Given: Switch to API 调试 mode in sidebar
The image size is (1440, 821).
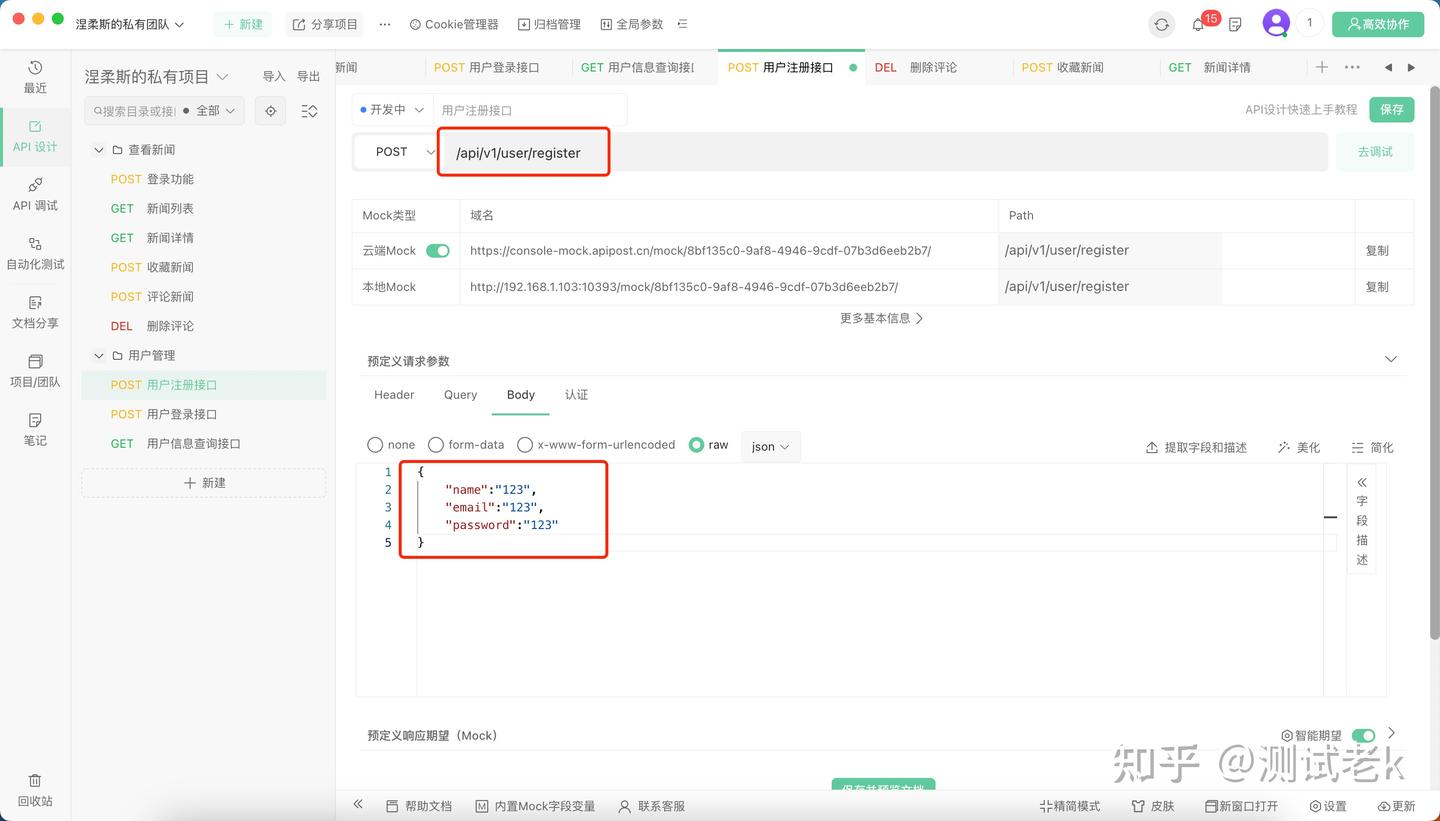Looking at the screenshot, I should click(35, 196).
